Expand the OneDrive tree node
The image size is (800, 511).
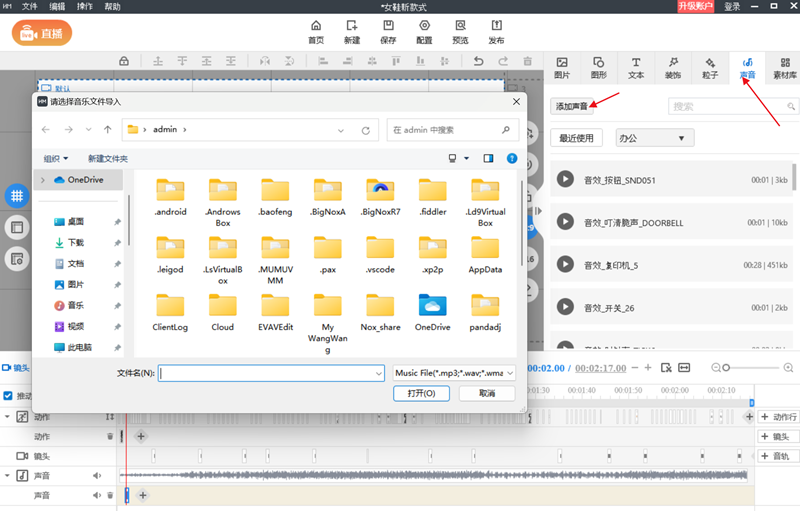pos(43,180)
